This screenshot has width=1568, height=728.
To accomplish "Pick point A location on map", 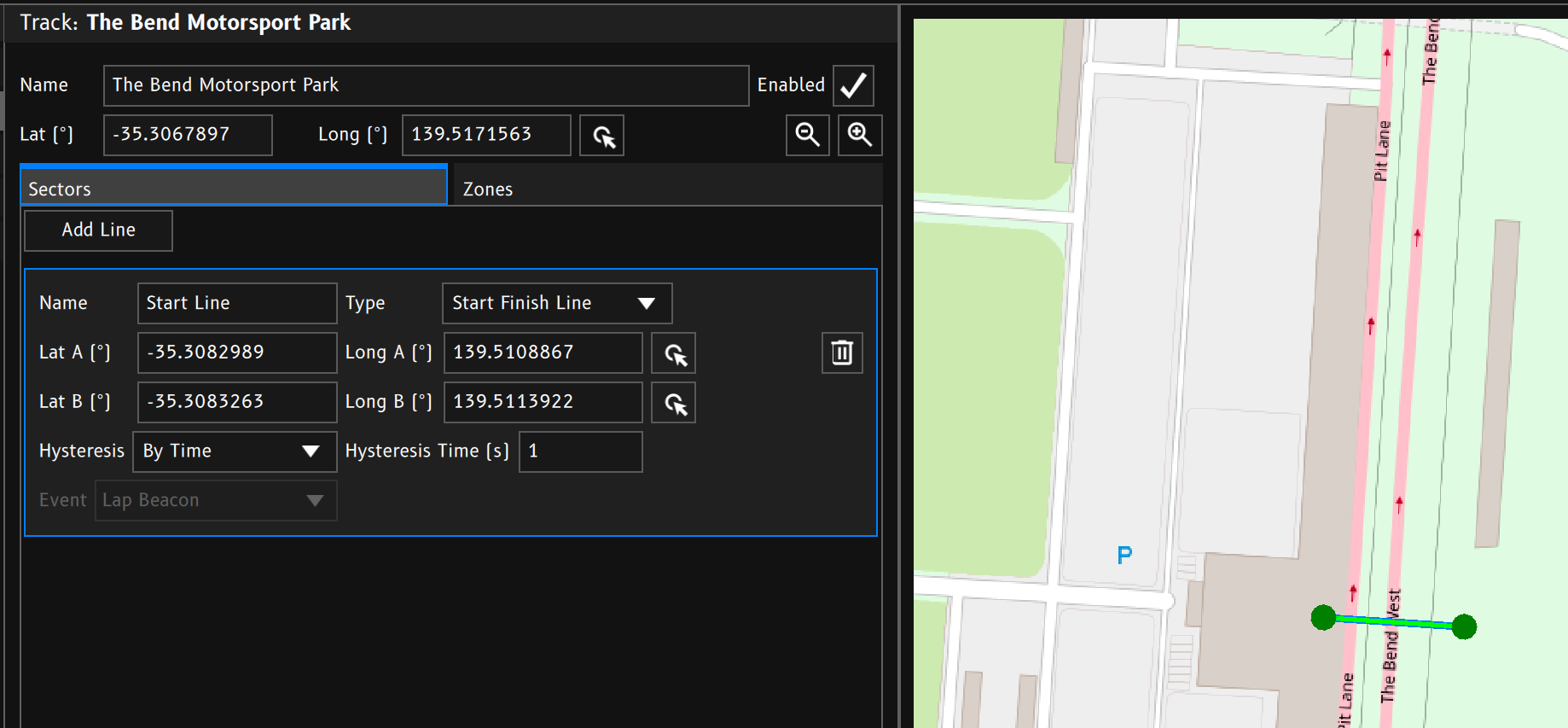I will click(x=673, y=353).
